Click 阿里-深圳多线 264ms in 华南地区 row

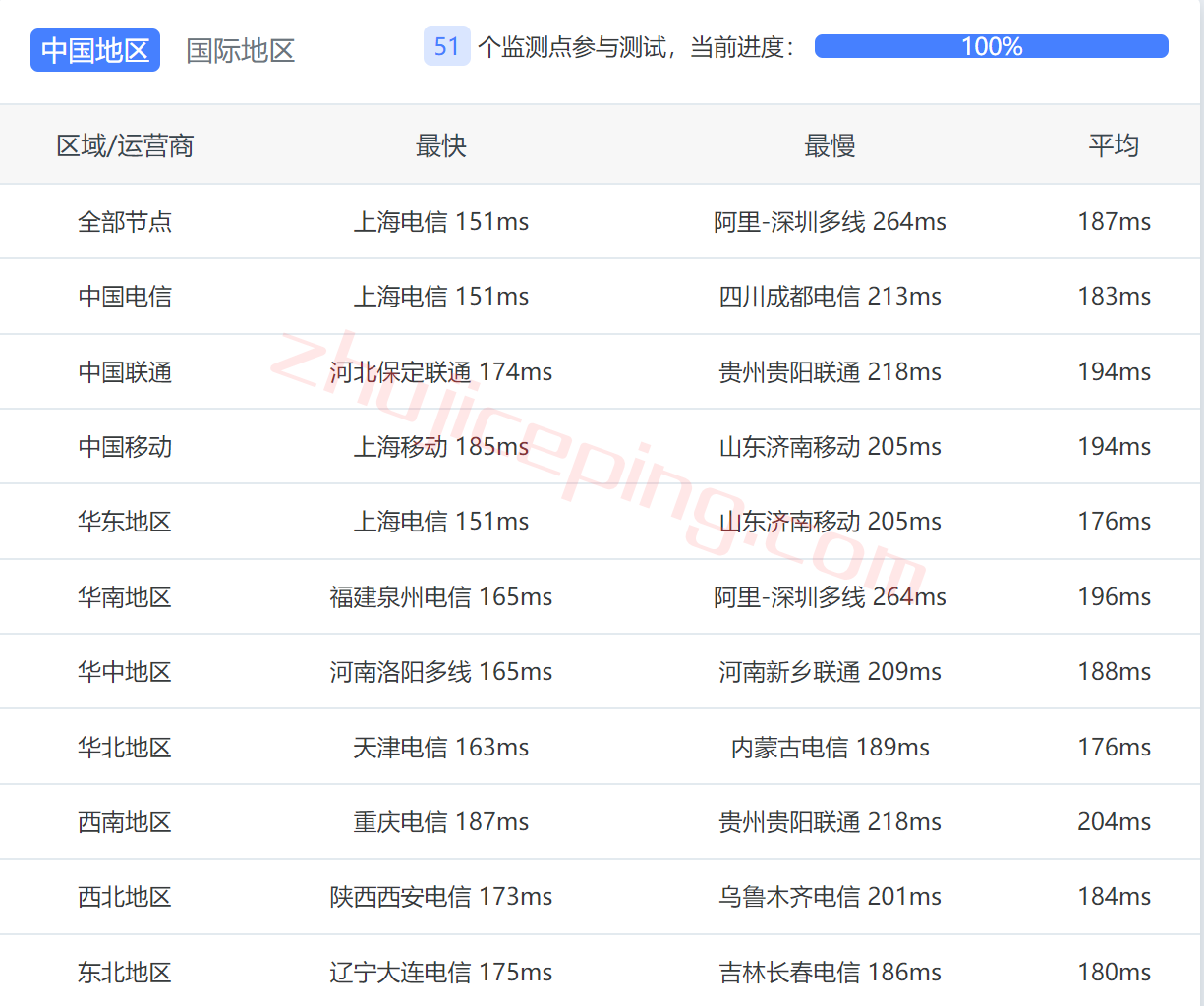coord(830,596)
